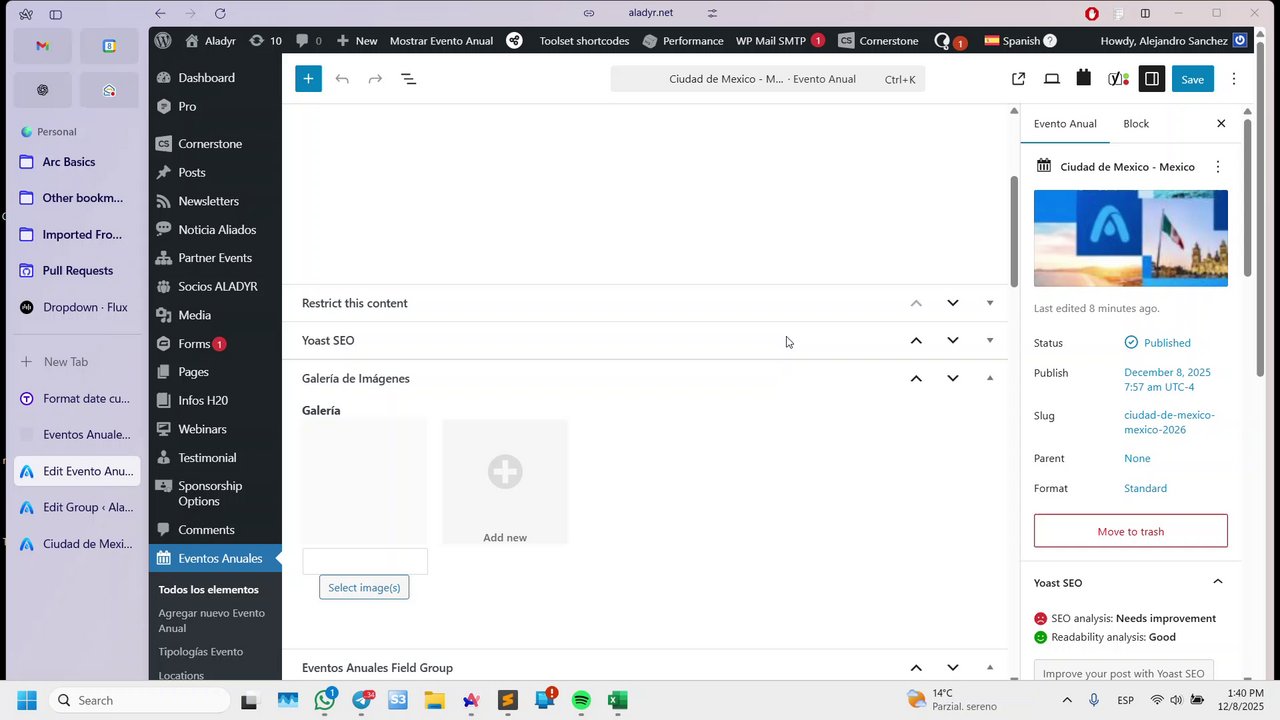Viewport: 1280px width, 720px height.
Task: View the post in new tab
Action: tap(1018, 79)
